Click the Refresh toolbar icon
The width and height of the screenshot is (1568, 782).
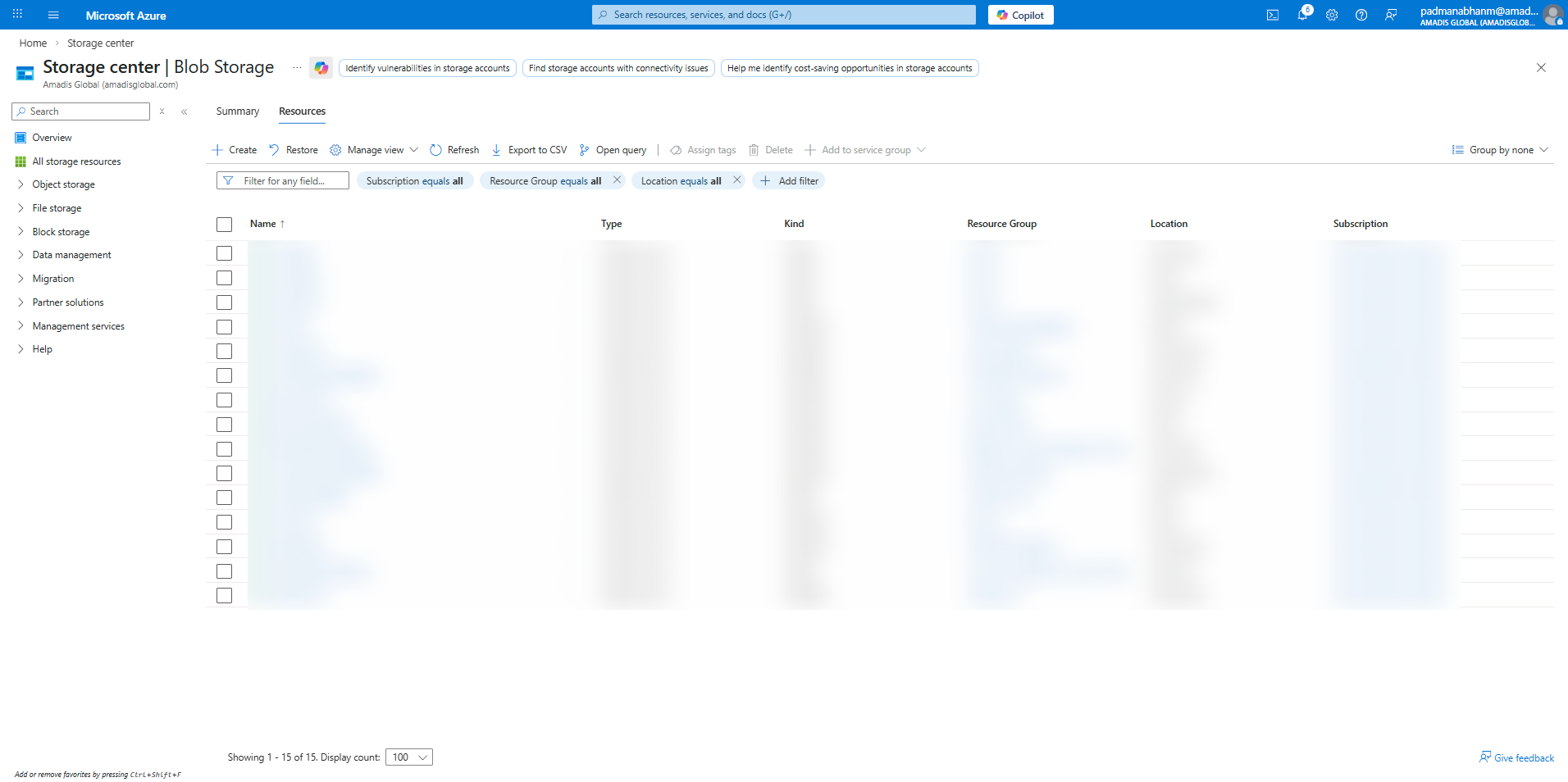(x=435, y=150)
